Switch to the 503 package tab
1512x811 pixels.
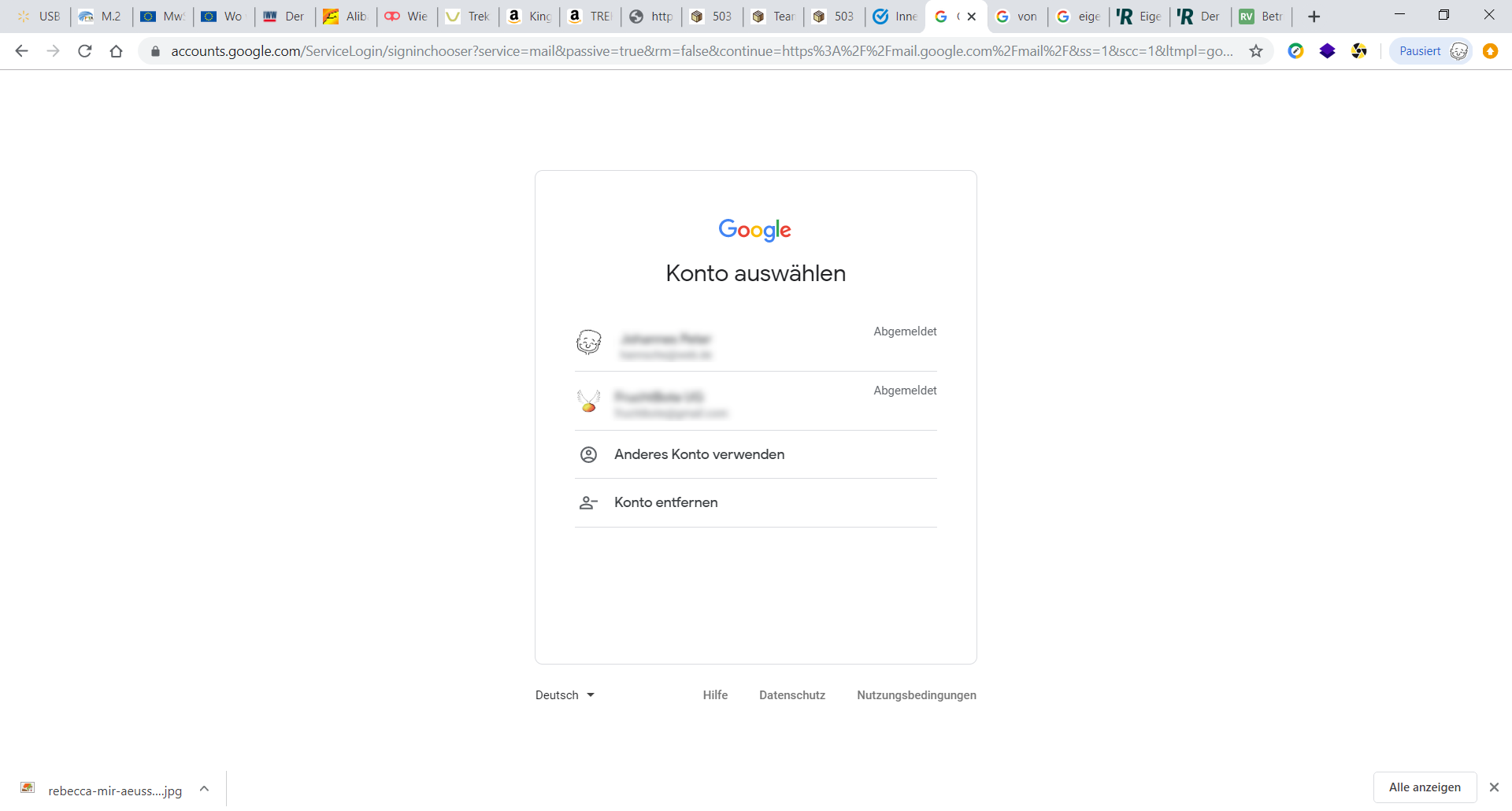[711, 16]
